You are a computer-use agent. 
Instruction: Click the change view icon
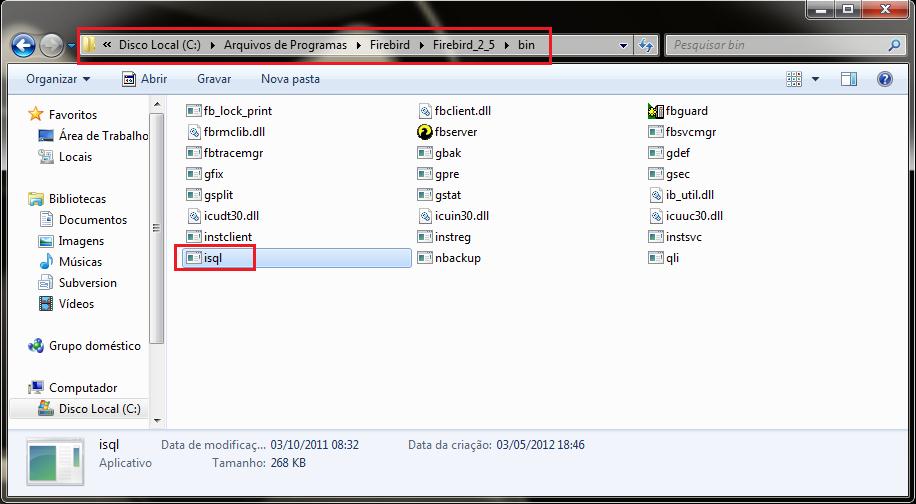coord(794,79)
